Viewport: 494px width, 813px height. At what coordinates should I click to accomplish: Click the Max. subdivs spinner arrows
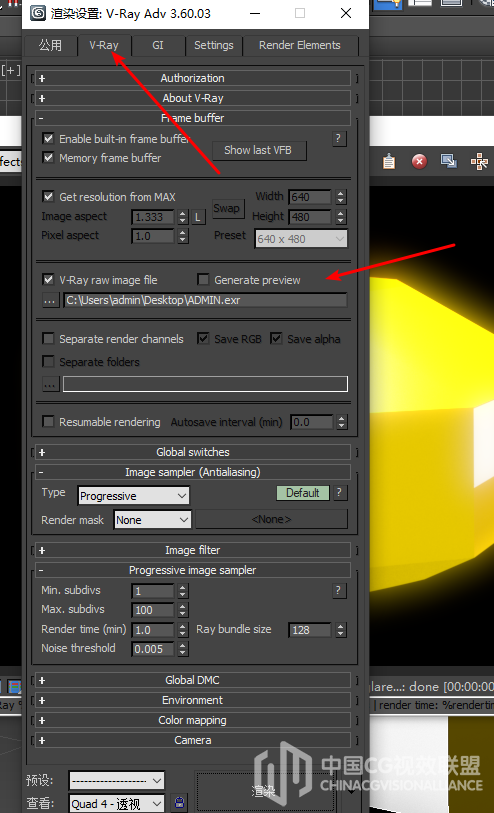tap(182, 610)
